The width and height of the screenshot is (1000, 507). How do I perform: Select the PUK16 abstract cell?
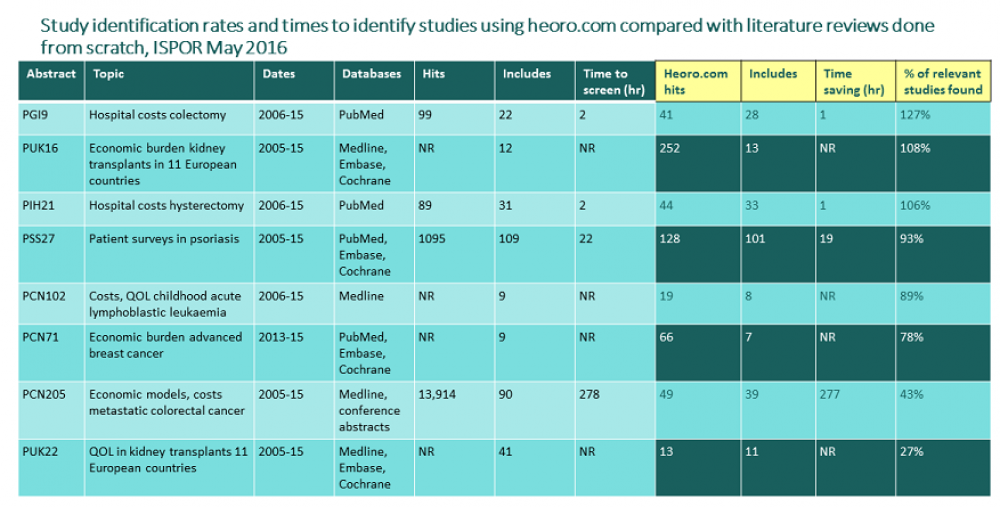click(x=42, y=148)
